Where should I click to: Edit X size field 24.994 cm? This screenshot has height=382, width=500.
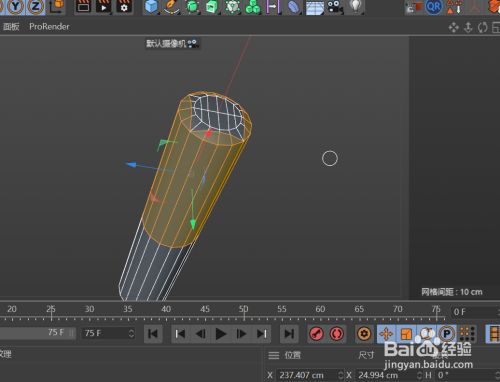tap(386, 375)
